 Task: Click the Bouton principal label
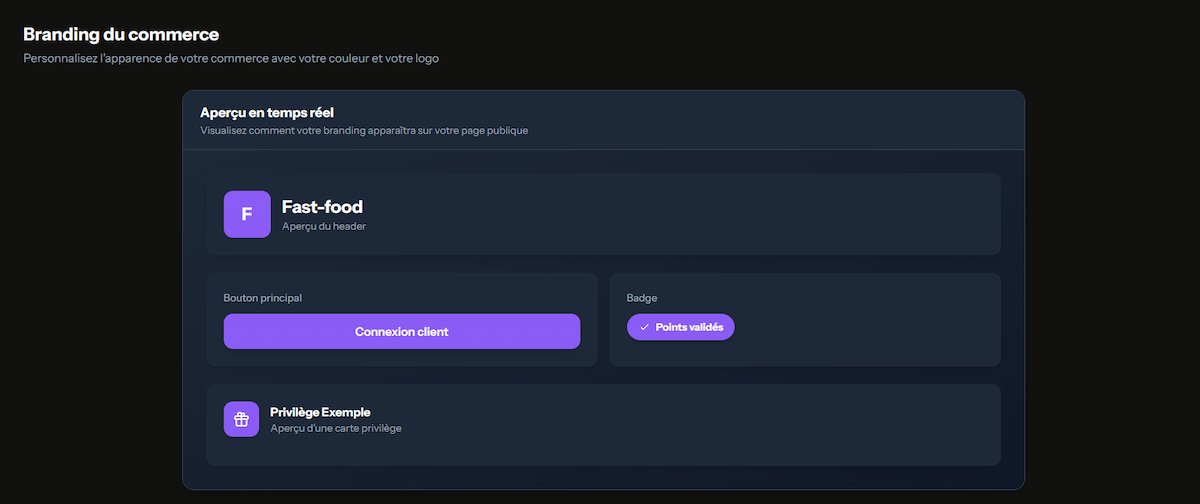point(262,298)
